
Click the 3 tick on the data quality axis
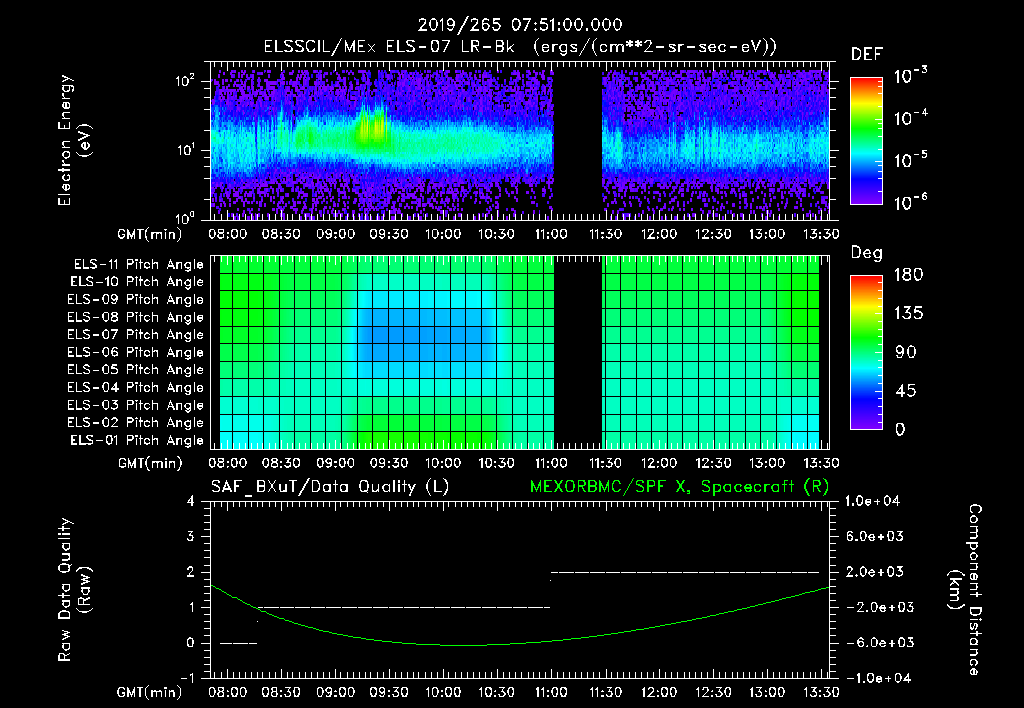point(191,537)
